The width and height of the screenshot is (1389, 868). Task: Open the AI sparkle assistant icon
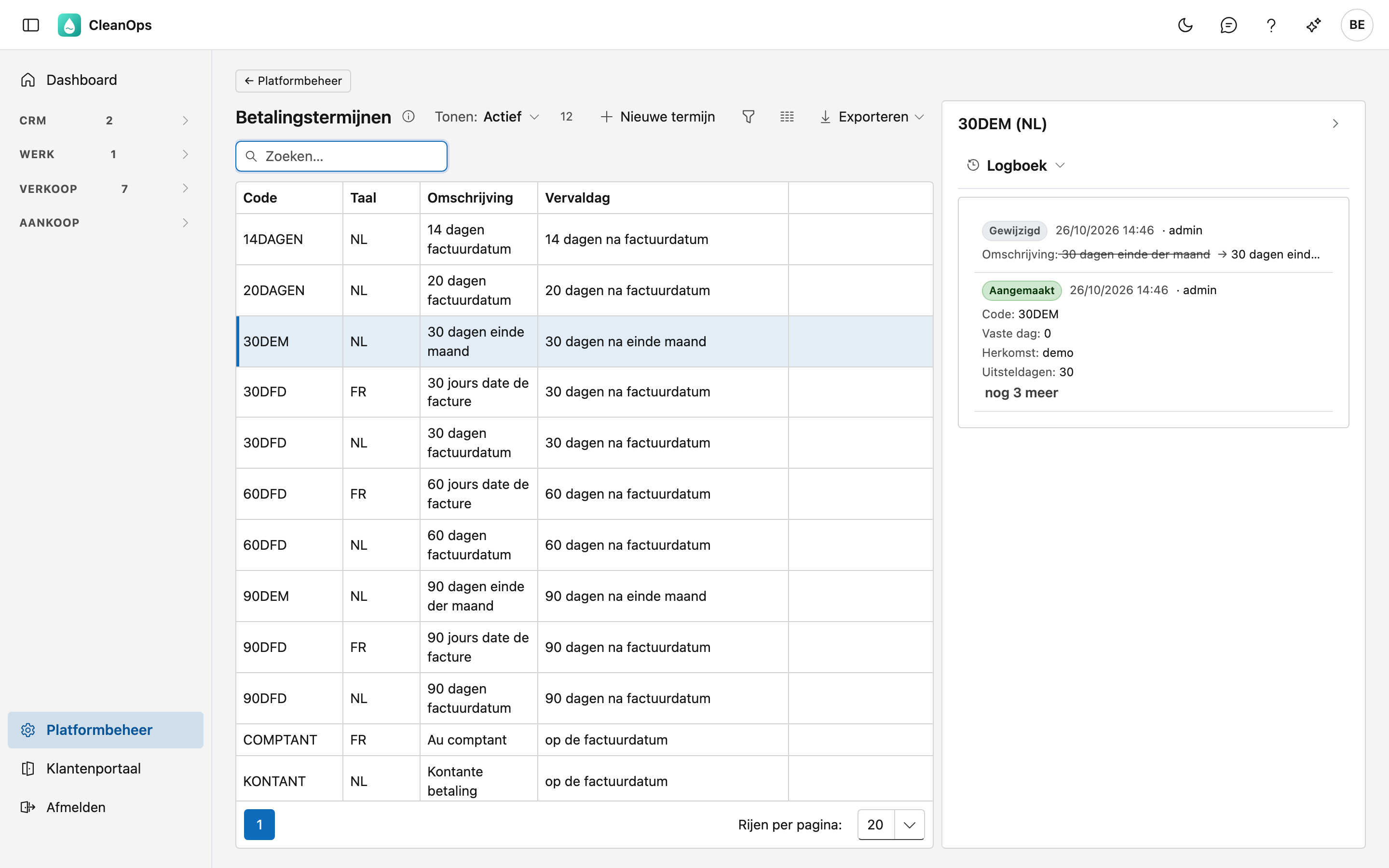[1313, 25]
